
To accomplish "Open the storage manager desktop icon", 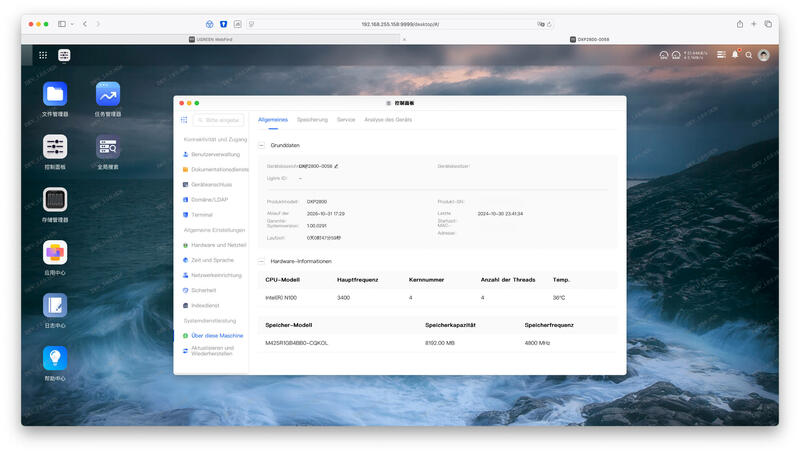I will point(55,200).
